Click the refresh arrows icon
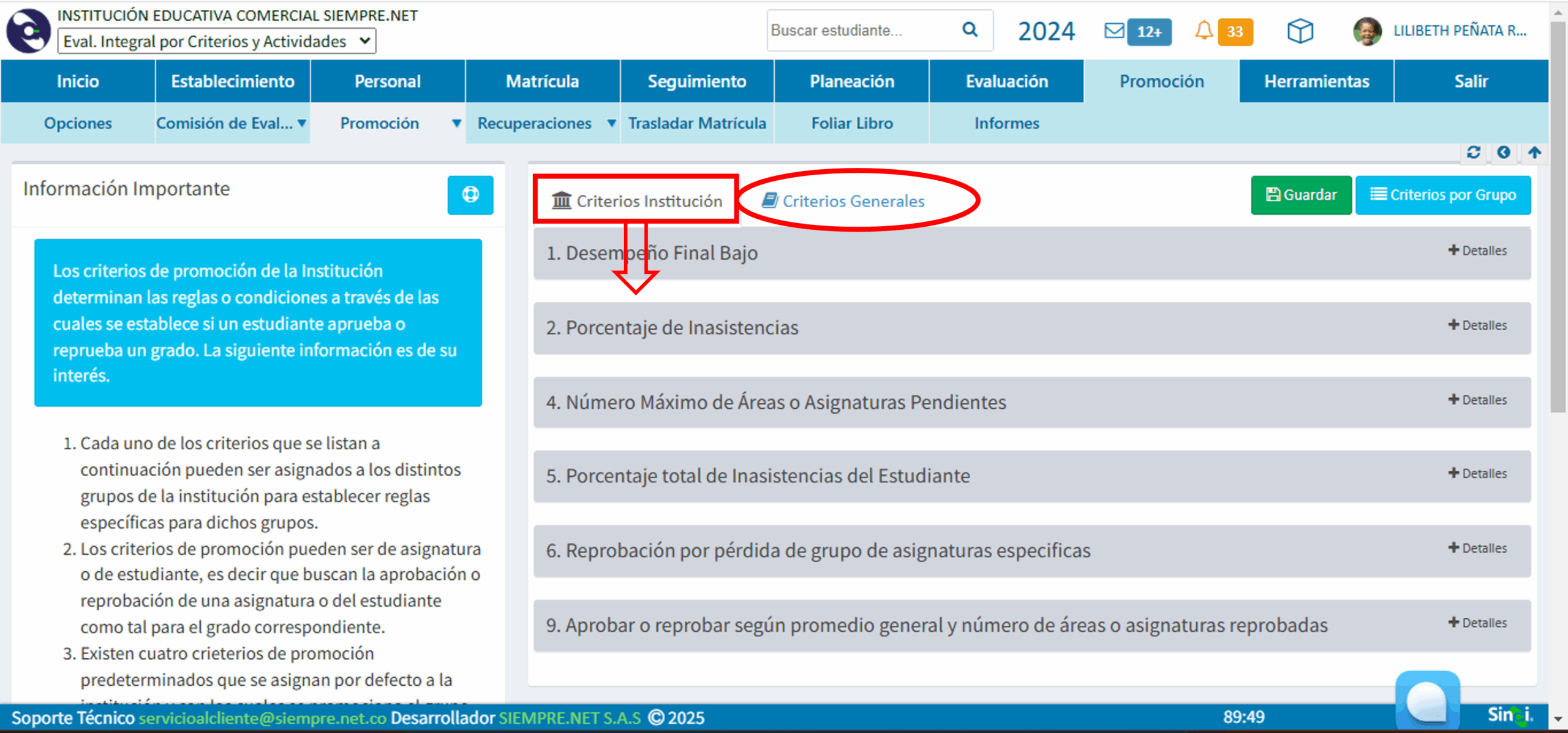This screenshot has width=1568, height=733. [1474, 153]
